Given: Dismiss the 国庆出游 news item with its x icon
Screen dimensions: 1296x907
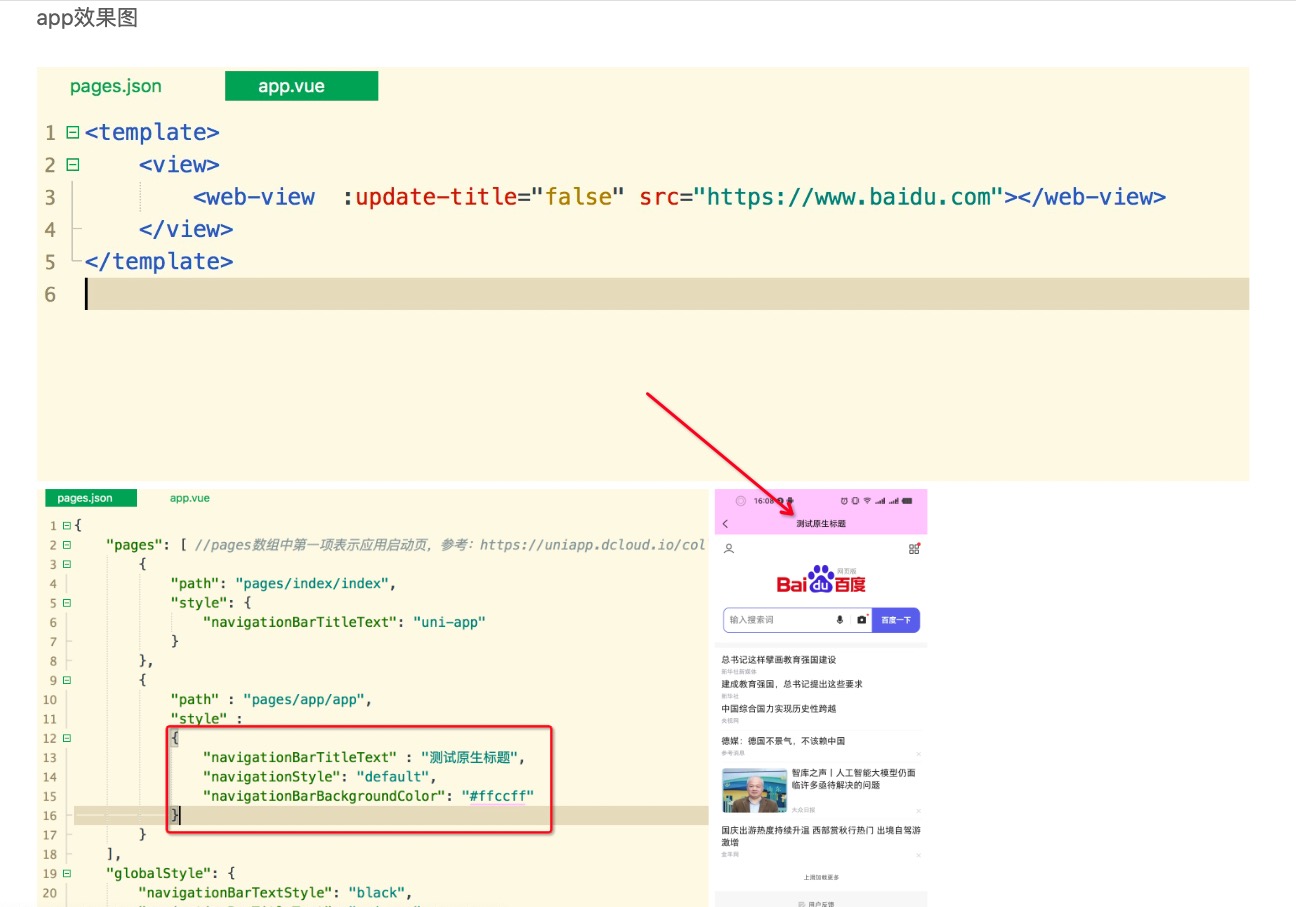Looking at the screenshot, I should pyautogui.click(x=918, y=855).
